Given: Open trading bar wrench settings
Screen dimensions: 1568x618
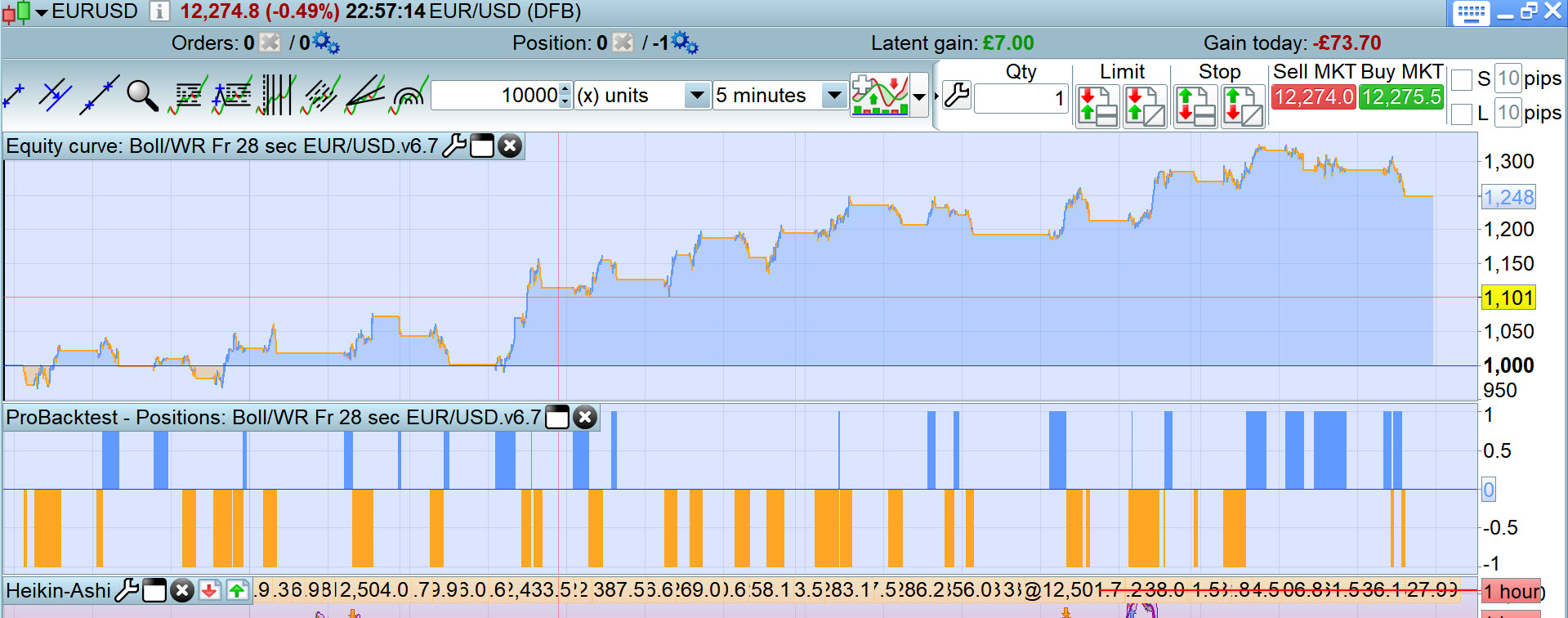Looking at the screenshot, I should (x=956, y=96).
